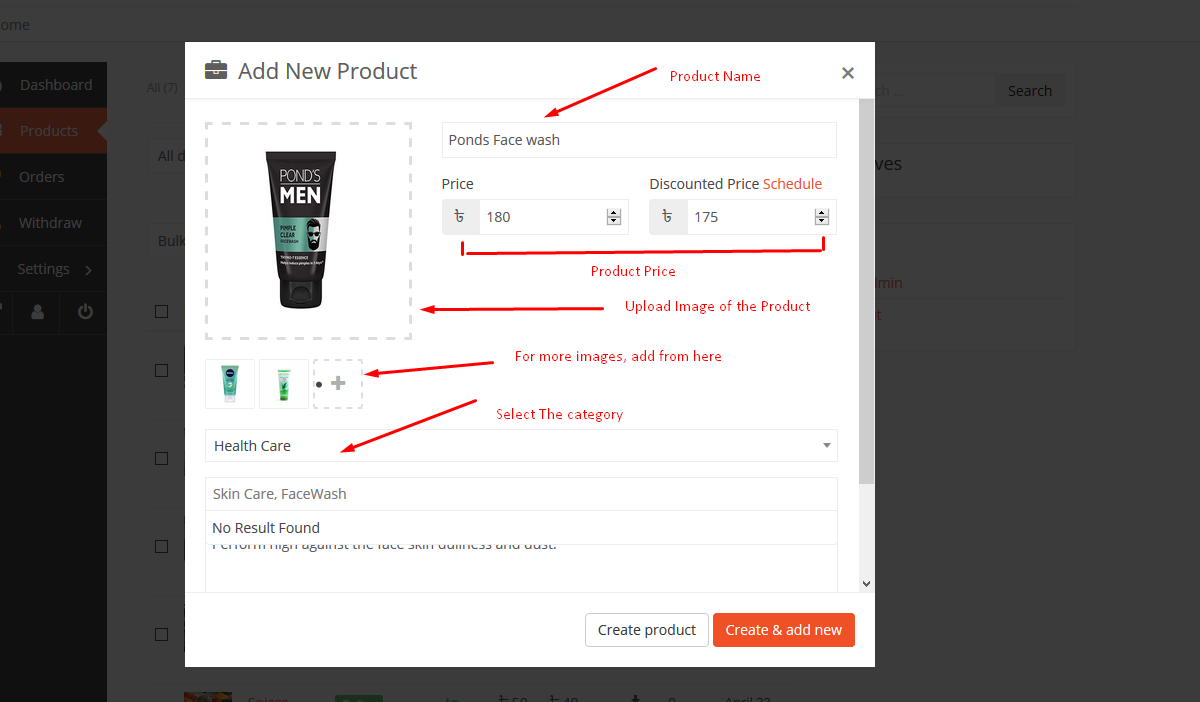Decrease the Discounted Price with down arrow
The width and height of the screenshot is (1200, 702).
click(x=822, y=221)
